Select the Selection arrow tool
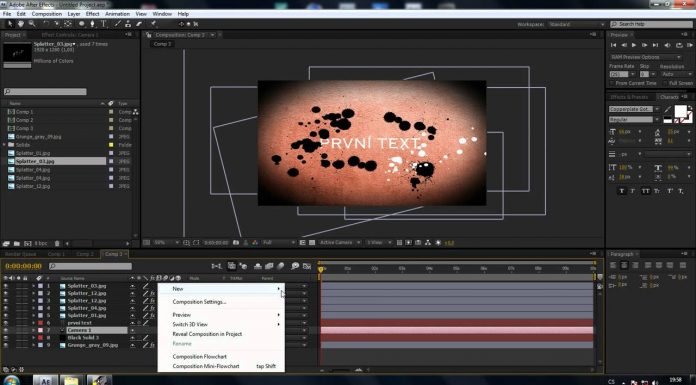Image resolution: width=696 pixels, height=385 pixels. [x=10, y=24]
